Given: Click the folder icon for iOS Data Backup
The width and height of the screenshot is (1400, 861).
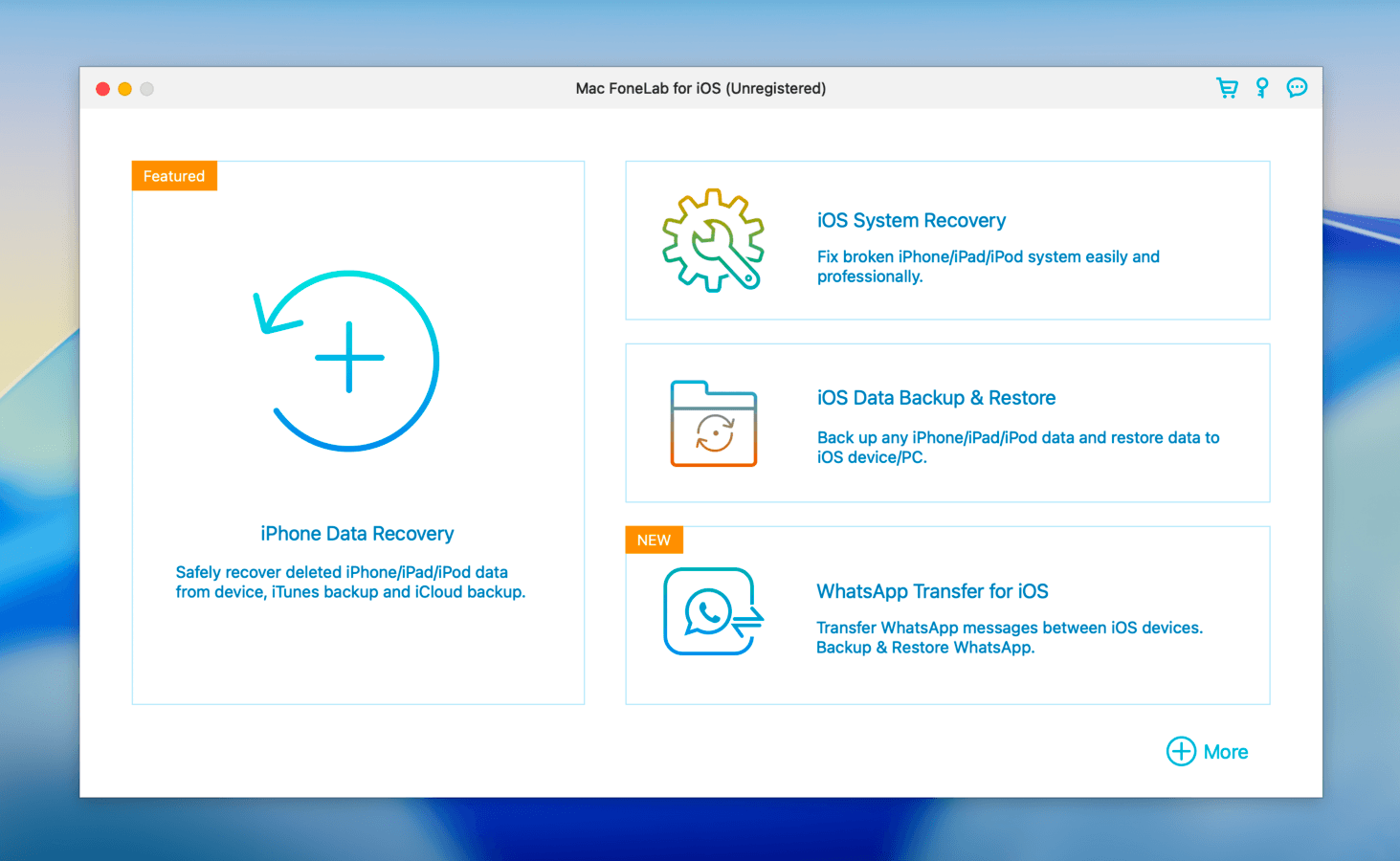Looking at the screenshot, I should coord(712,424).
